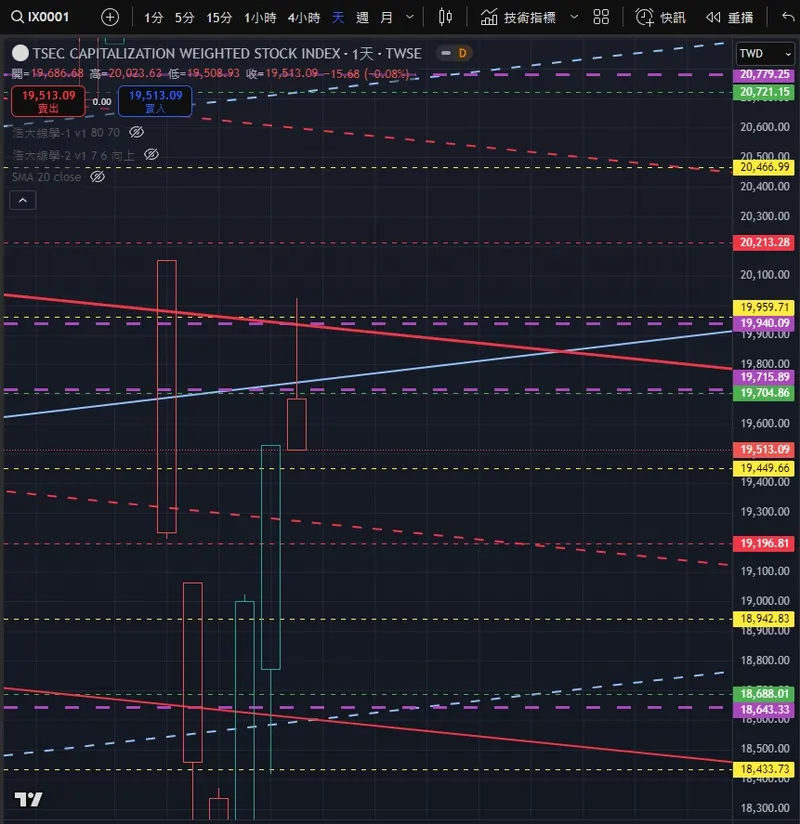Click the TradingView logo
This screenshot has height=824, width=800.
(28, 799)
